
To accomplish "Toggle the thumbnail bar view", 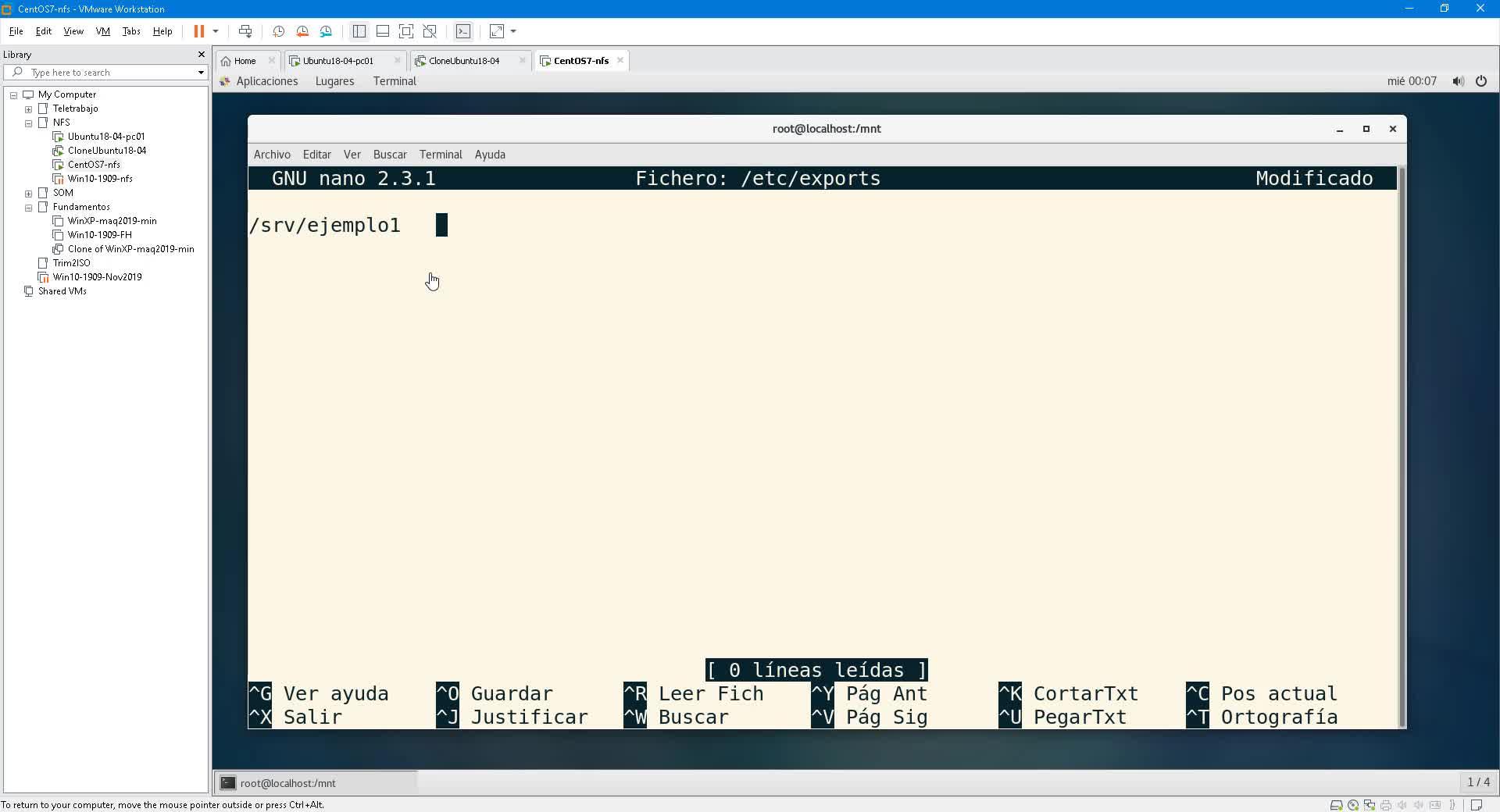I will [383, 31].
